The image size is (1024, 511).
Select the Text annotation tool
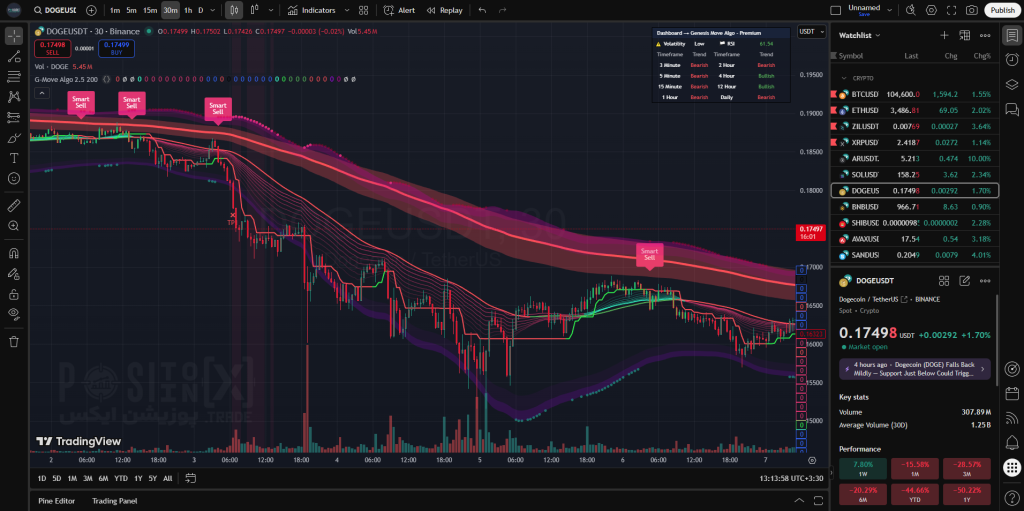coord(14,158)
